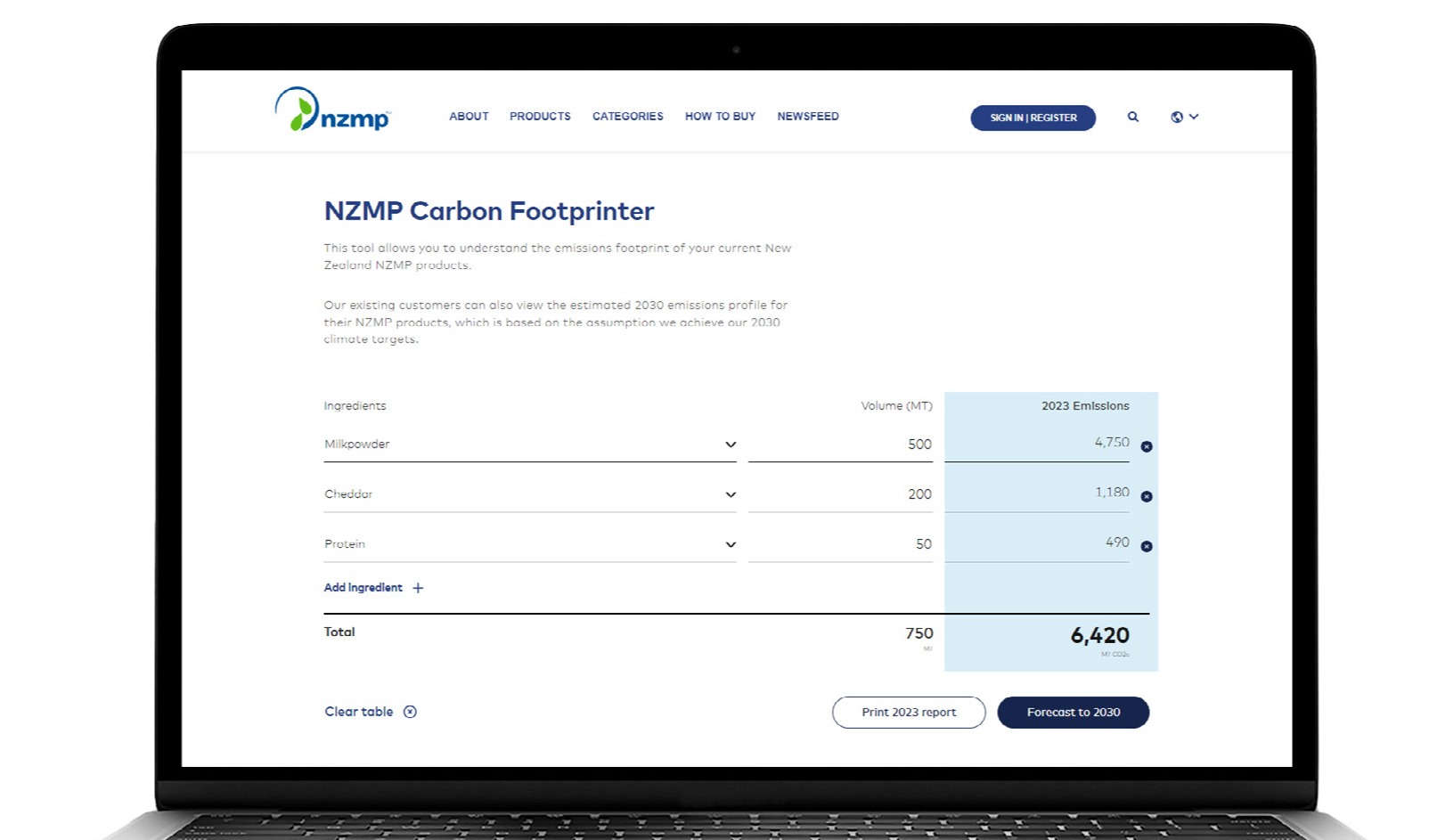Click the Sign In | Register button
Viewport: 1429px width, 840px height.
pos(1033,118)
